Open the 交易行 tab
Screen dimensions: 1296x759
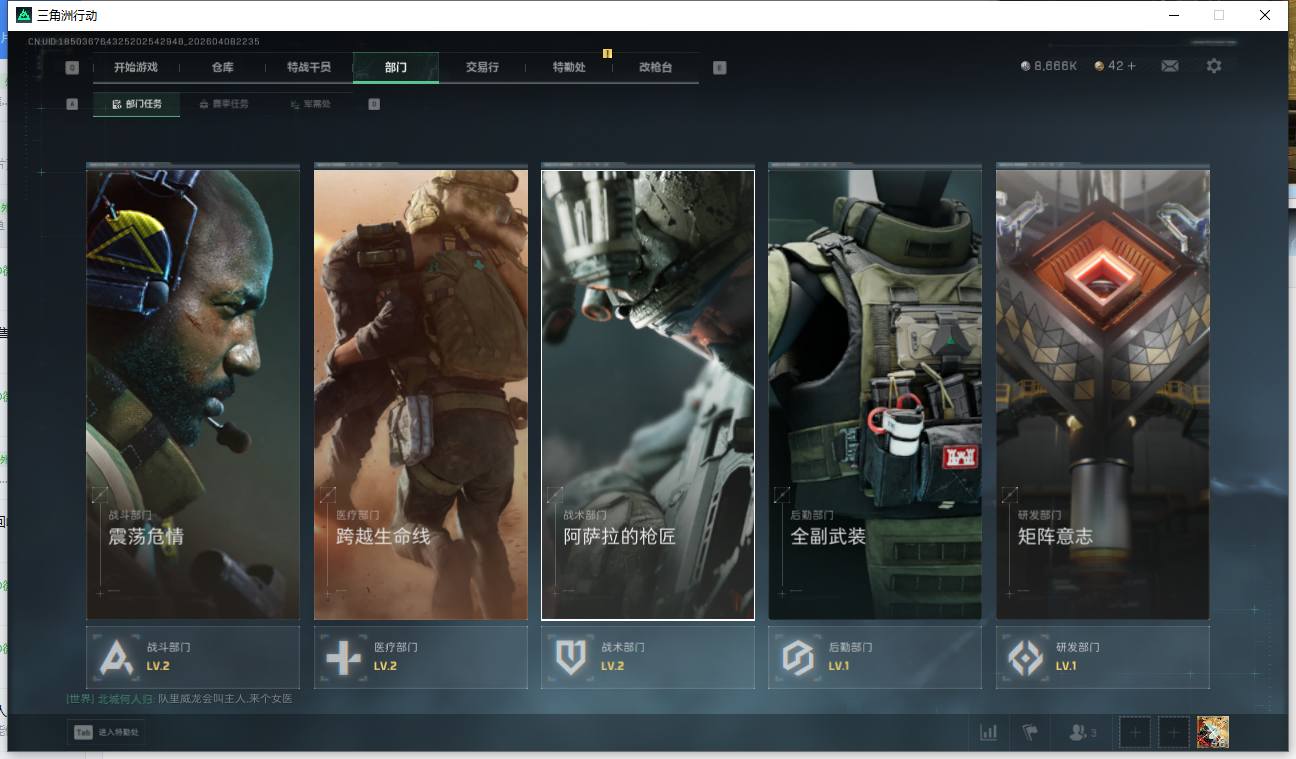482,67
